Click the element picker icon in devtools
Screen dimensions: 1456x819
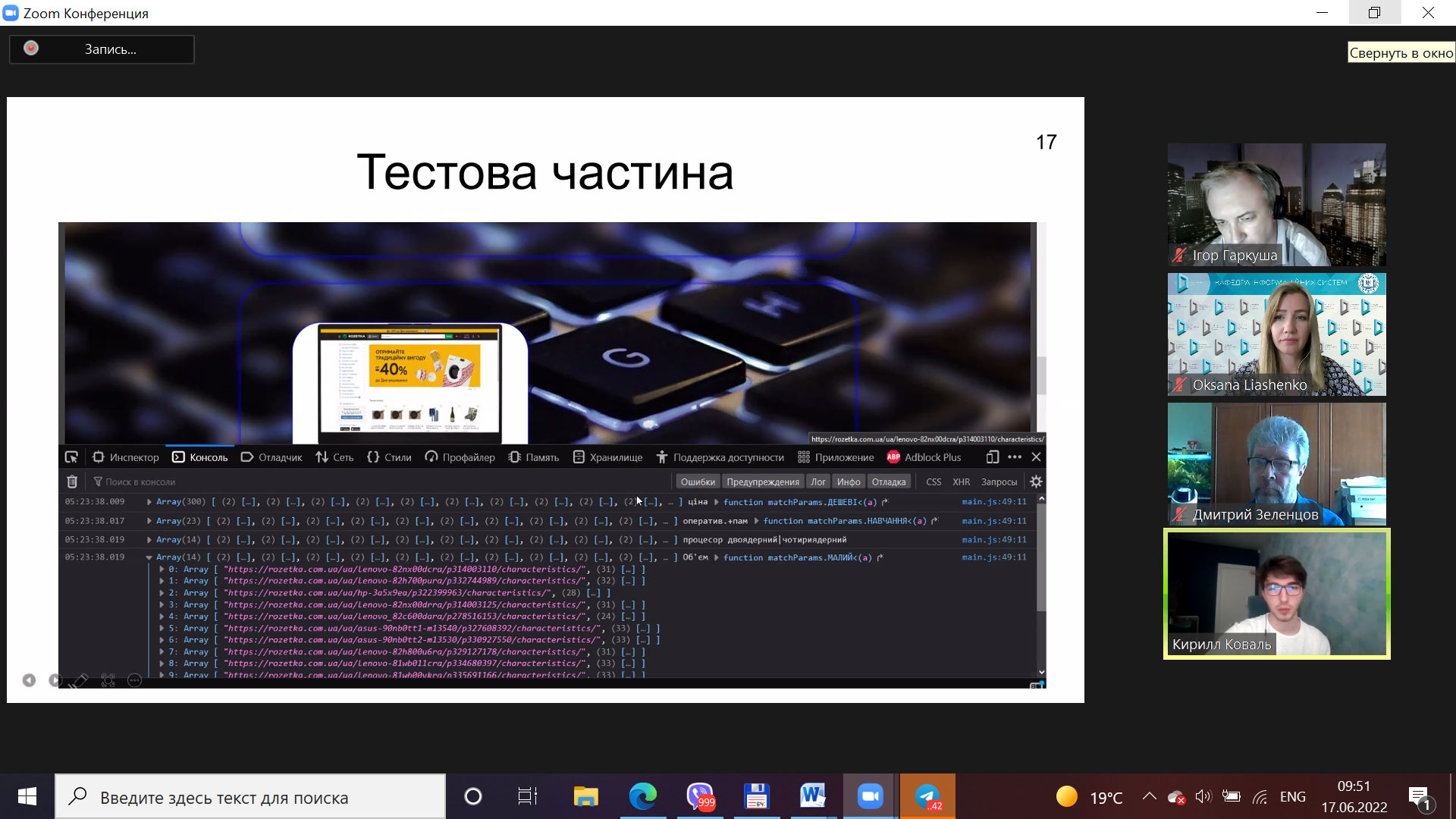[x=71, y=457]
